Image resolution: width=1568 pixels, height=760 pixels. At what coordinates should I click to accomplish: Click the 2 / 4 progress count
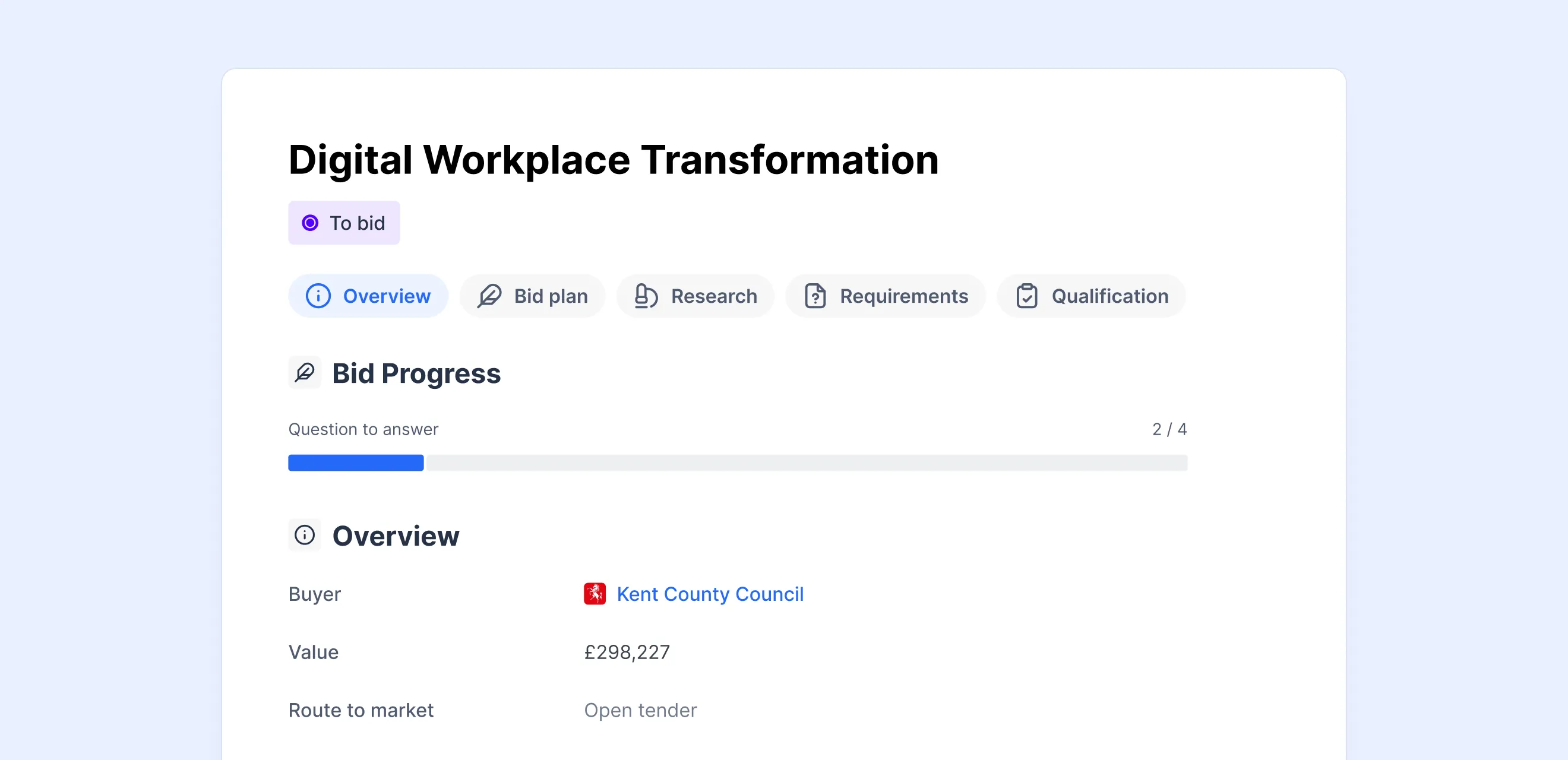(1169, 429)
